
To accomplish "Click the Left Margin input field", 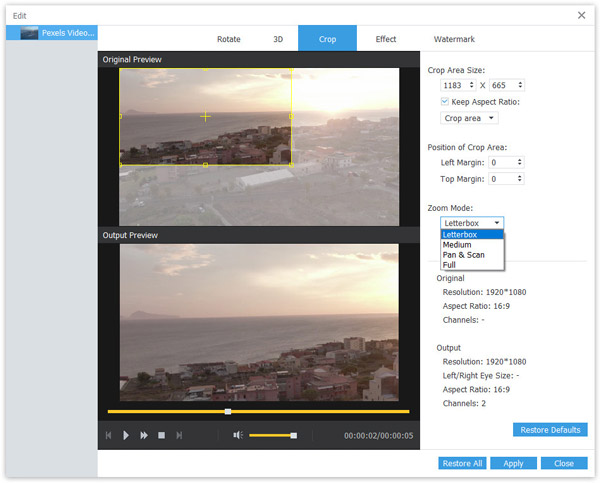I will [501, 162].
